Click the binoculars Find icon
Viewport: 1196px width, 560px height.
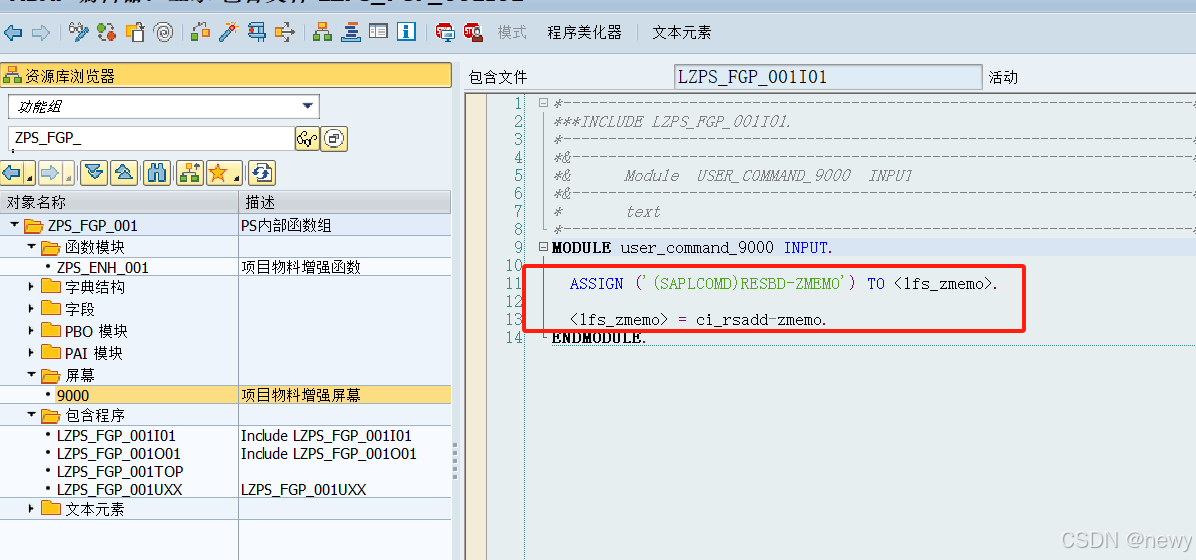point(157,173)
